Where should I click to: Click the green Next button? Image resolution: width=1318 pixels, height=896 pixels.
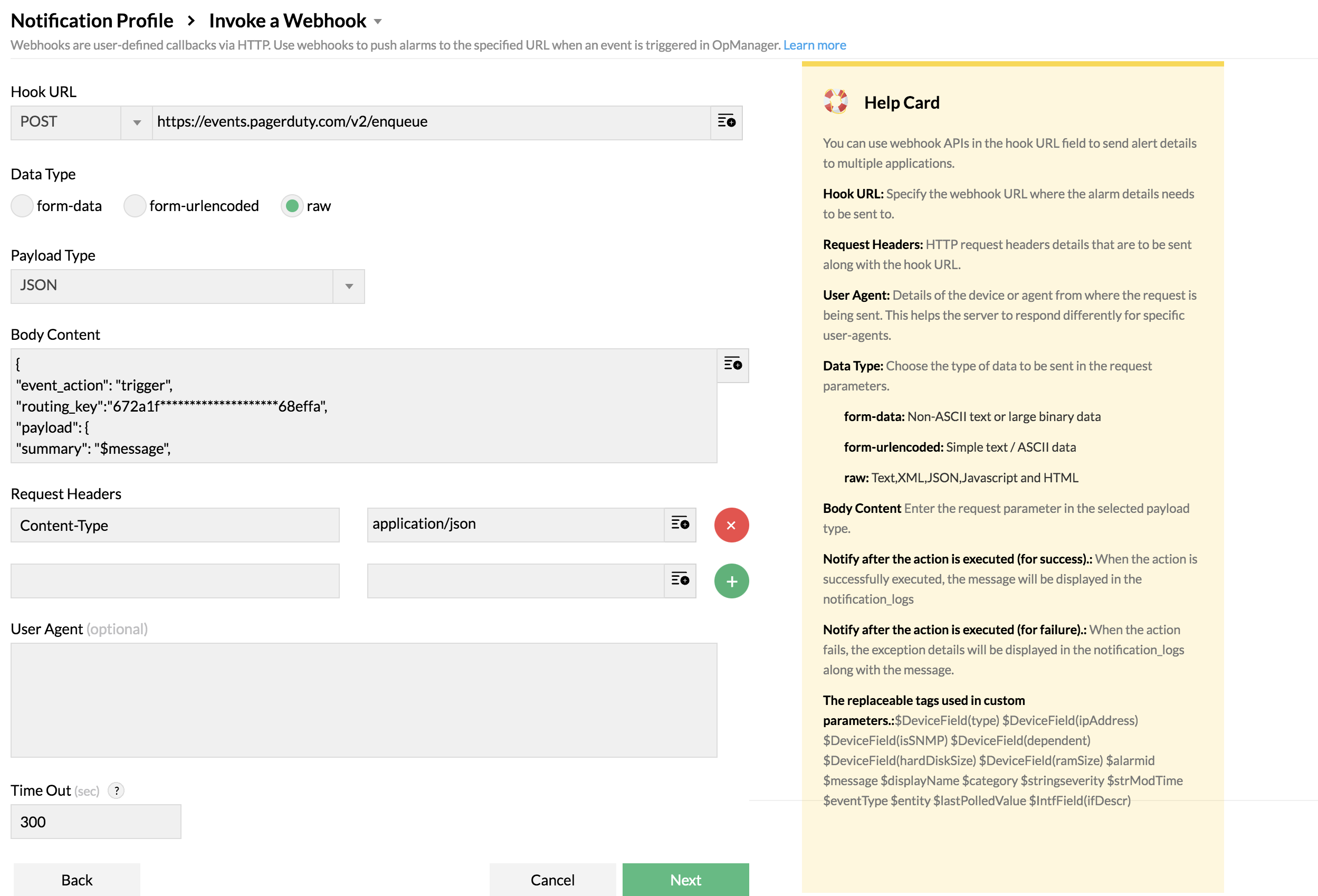[x=685, y=880]
